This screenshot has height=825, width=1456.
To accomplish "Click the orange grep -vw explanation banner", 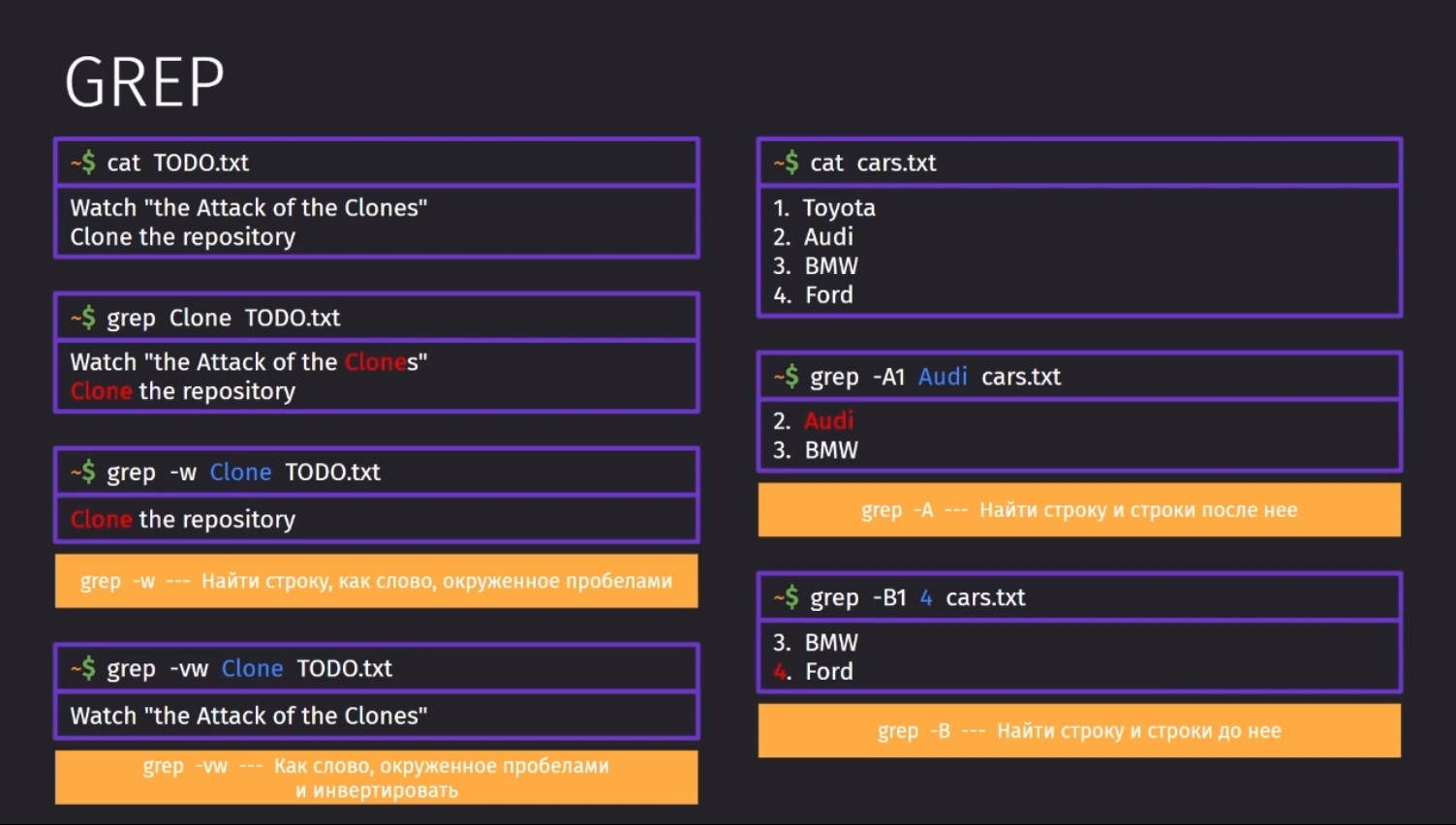I will pos(377,777).
